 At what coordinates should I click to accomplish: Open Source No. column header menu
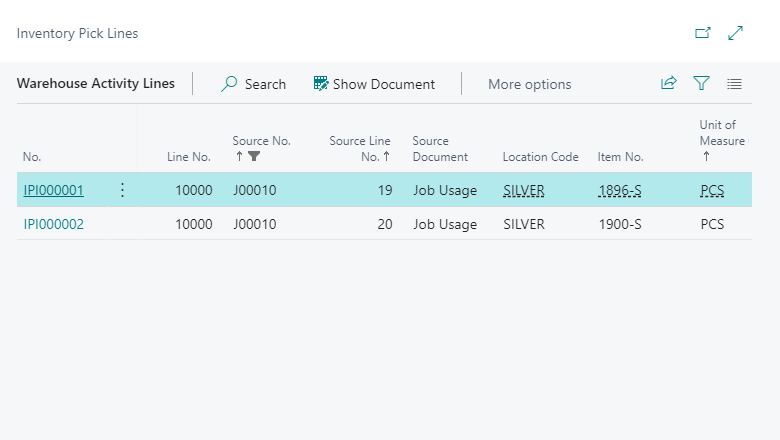(261, 141)
